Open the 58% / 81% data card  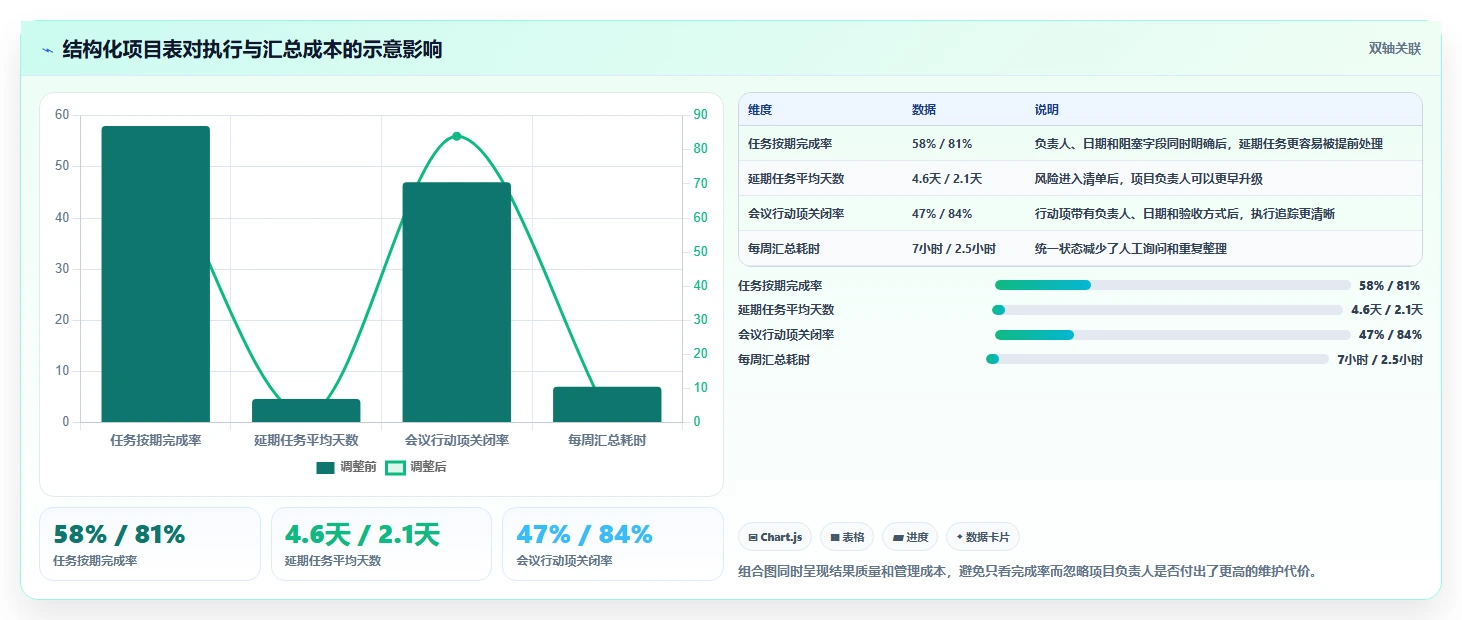point(150,544)
